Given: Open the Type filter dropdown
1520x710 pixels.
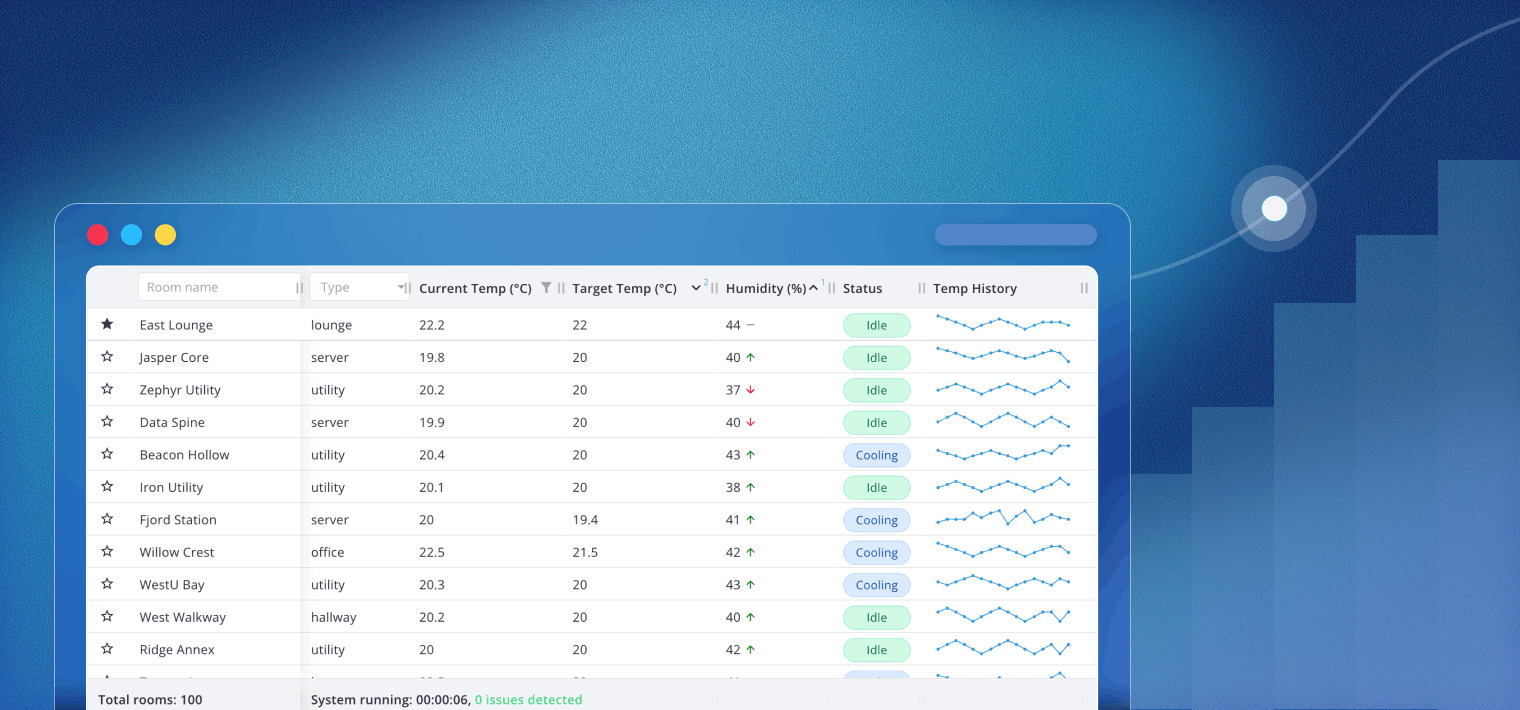Looking at the screenshot, I should [x=360, y=287].
